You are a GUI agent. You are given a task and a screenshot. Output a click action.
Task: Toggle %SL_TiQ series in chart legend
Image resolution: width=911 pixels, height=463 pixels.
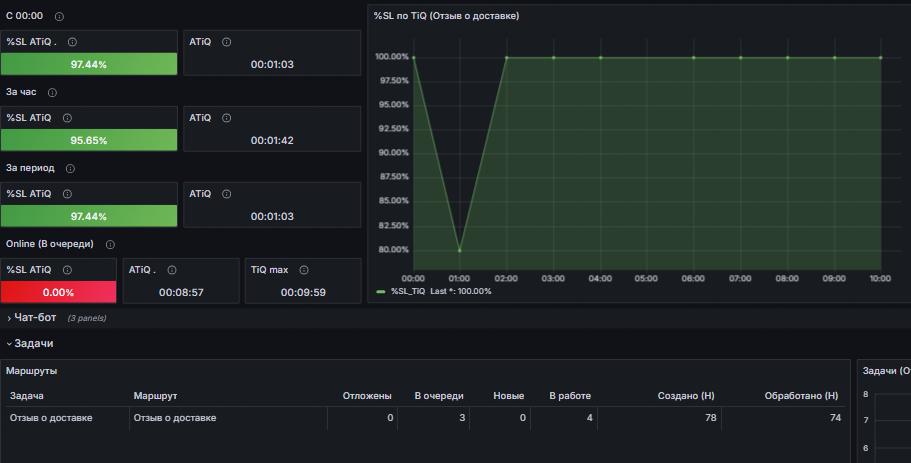click(x=408, y=291)
